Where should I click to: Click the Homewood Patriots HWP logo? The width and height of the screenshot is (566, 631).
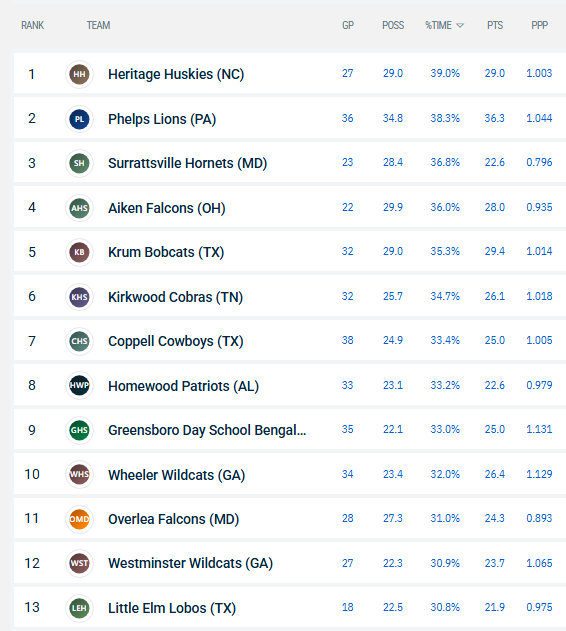(x=79, y=386)
